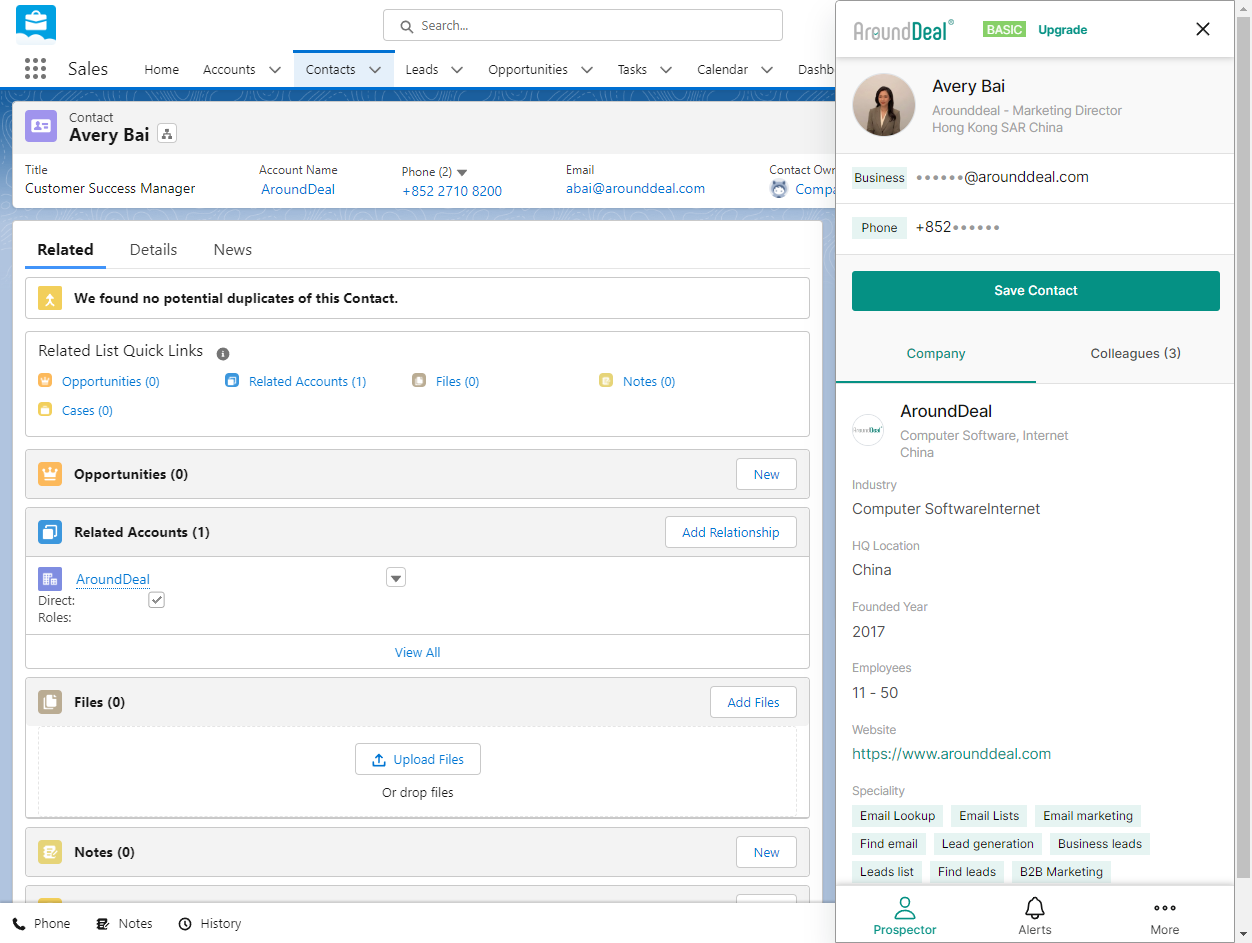This screenshot has width=1252, height=943.
Task: Click the Save Contact button
Action: tap(1035, 291)
